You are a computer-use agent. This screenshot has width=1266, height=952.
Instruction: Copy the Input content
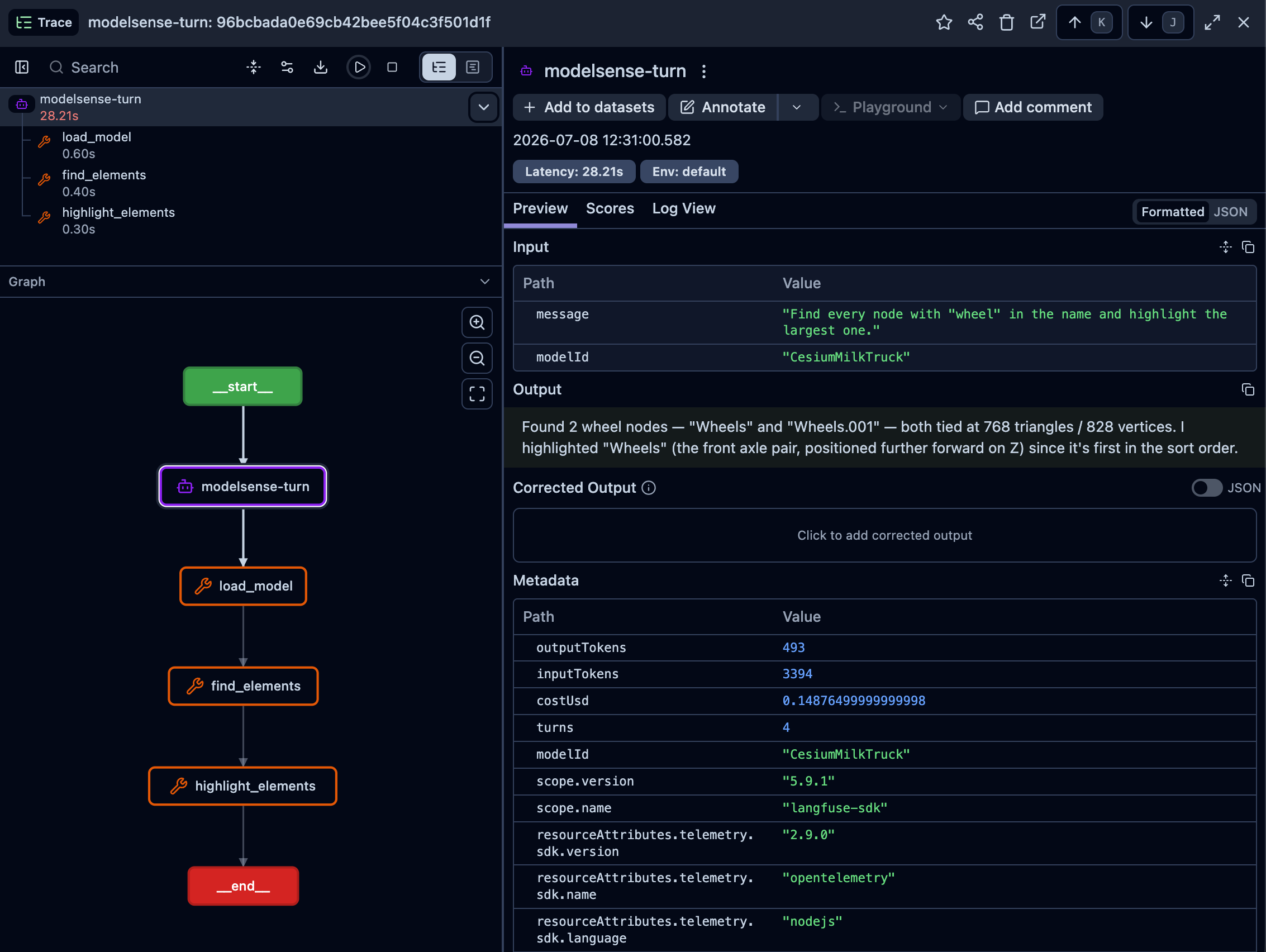tap(1248, 247)
